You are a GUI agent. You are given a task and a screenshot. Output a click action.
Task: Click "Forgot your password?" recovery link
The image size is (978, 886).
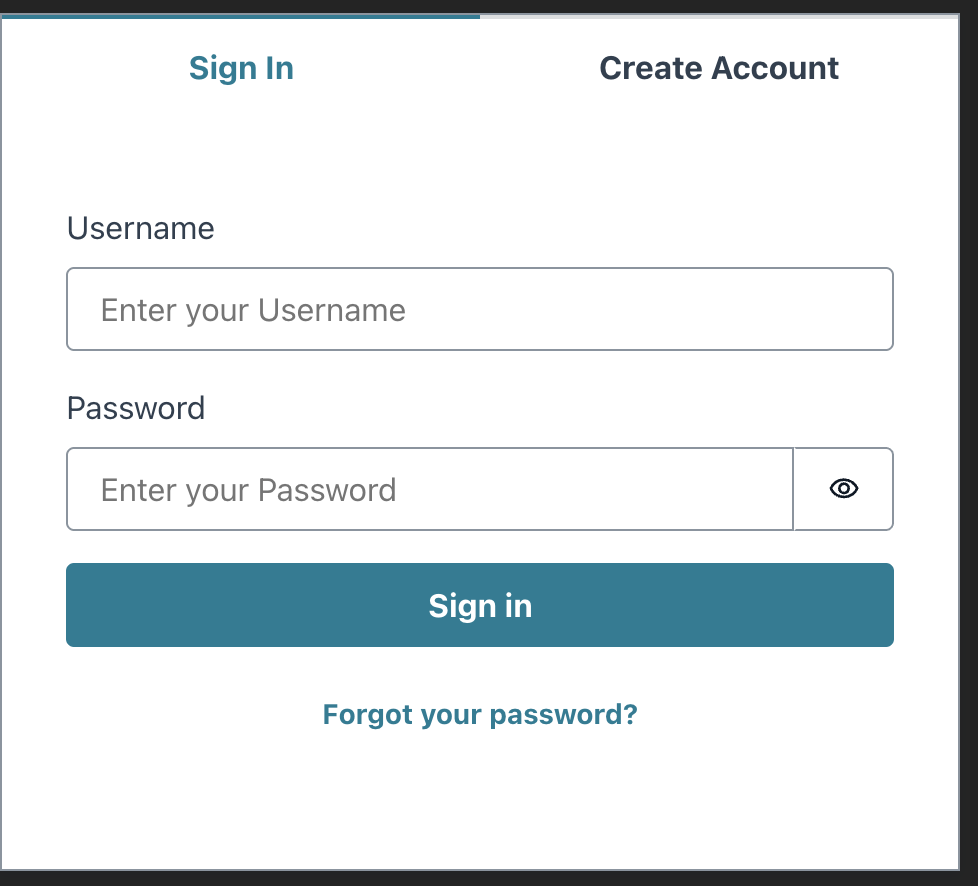click(480, 714)
